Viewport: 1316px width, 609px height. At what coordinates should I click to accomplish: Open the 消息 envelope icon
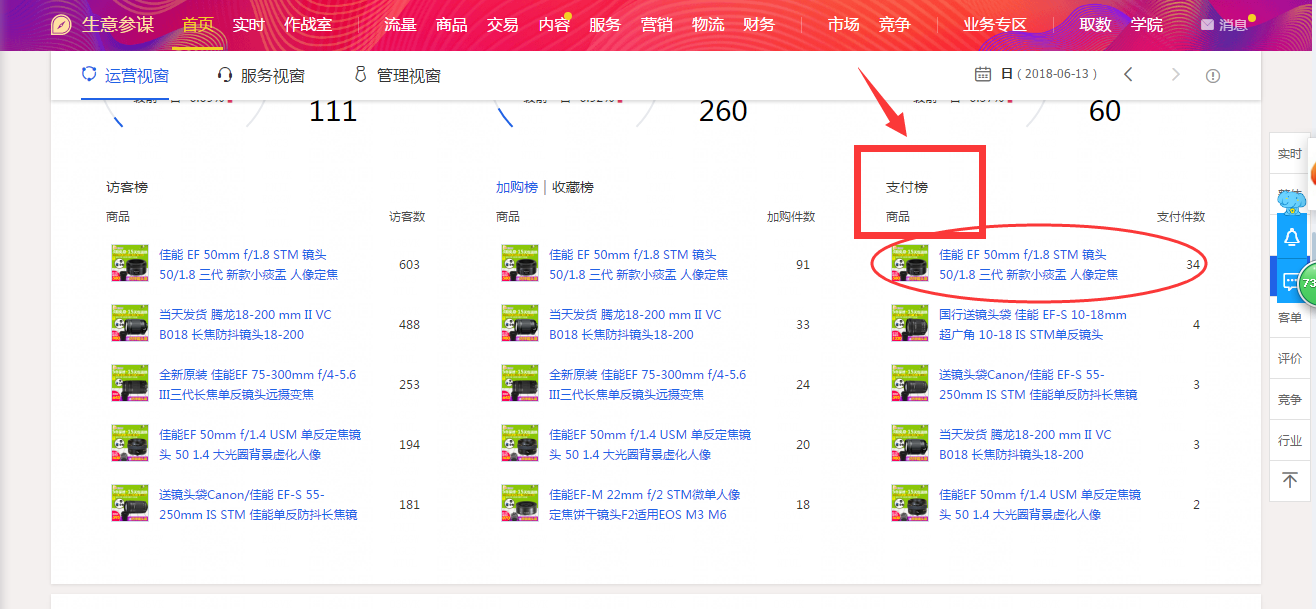point(1207,25)
